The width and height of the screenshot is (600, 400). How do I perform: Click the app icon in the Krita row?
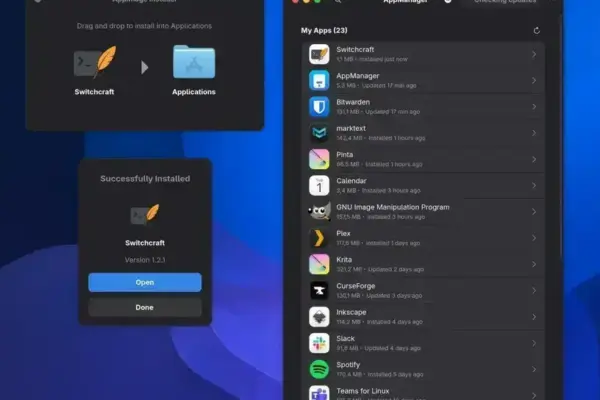pos(319,264)
